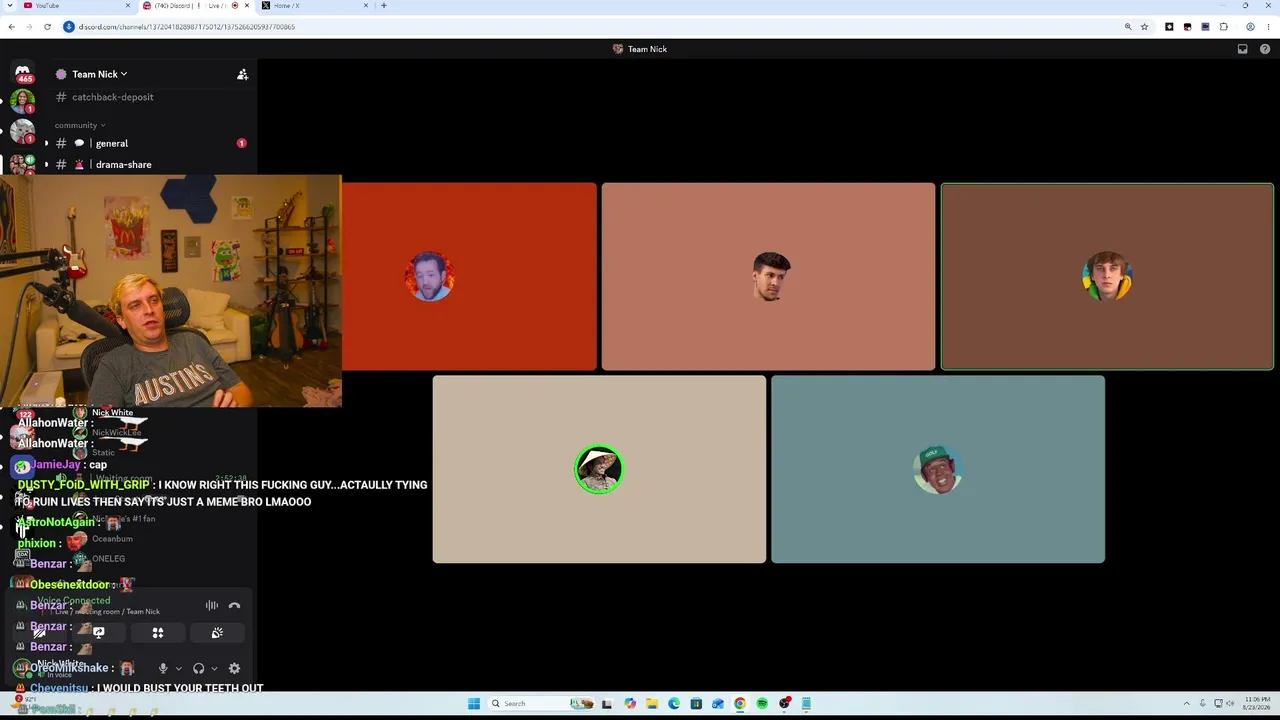Select the beige participant tile with straw hat avatar
This screenshot has width=1280, height=720.
tap(599, 470)
